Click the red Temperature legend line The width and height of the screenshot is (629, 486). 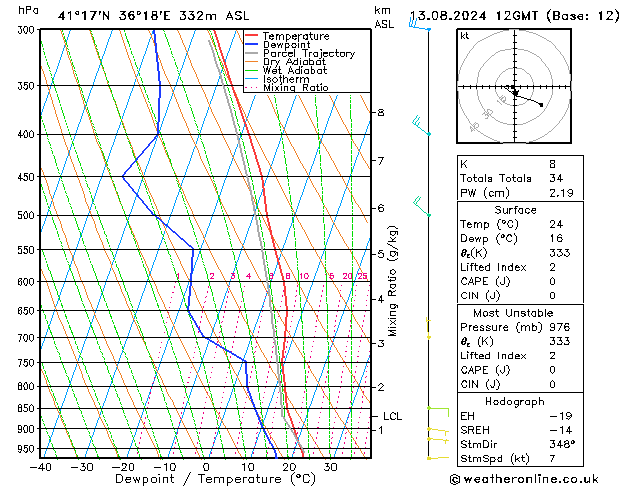(251, 36)
